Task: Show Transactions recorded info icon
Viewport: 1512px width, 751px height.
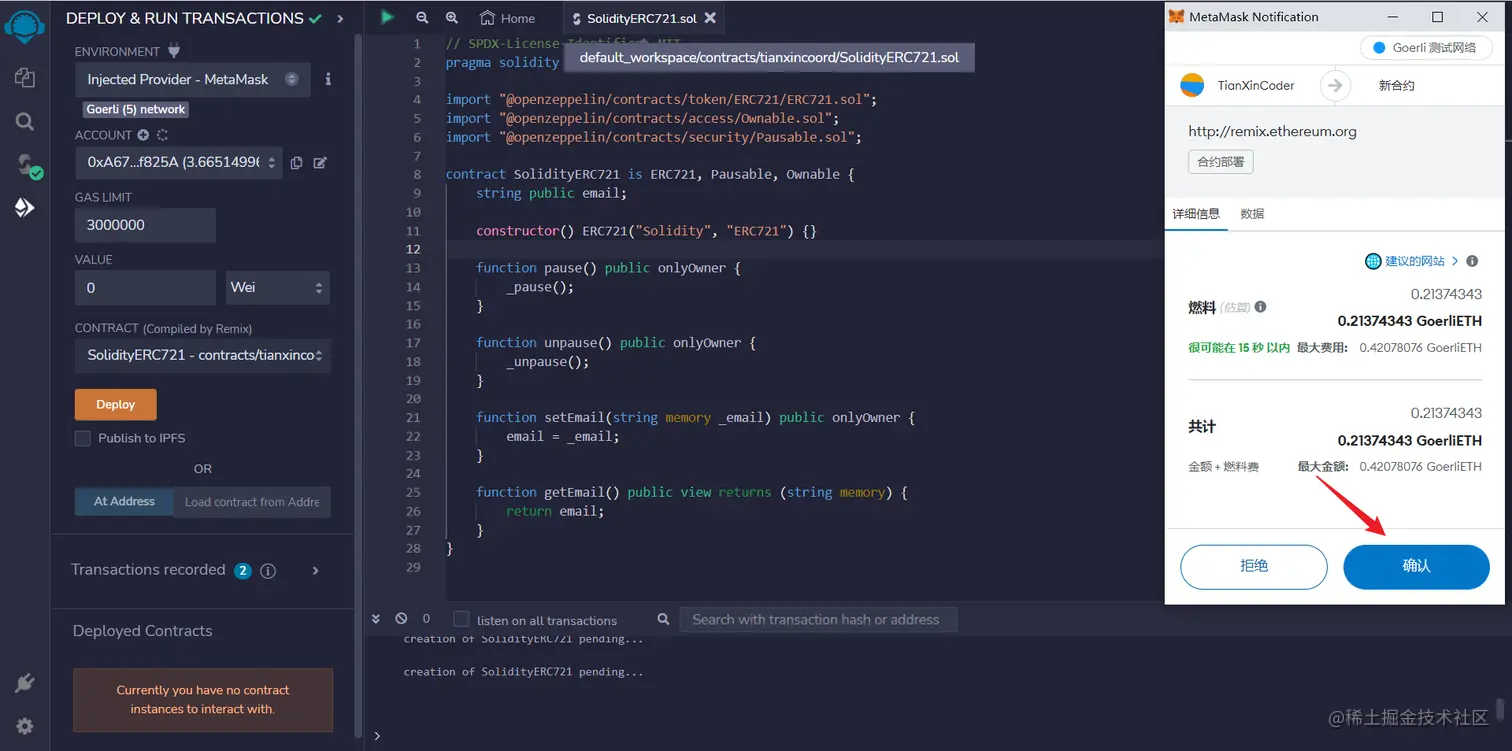Action: [268, 571]
